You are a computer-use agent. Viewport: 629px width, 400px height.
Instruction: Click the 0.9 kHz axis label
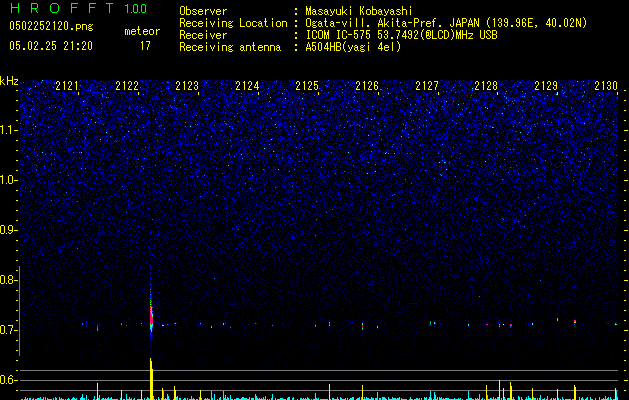[9, 230]
